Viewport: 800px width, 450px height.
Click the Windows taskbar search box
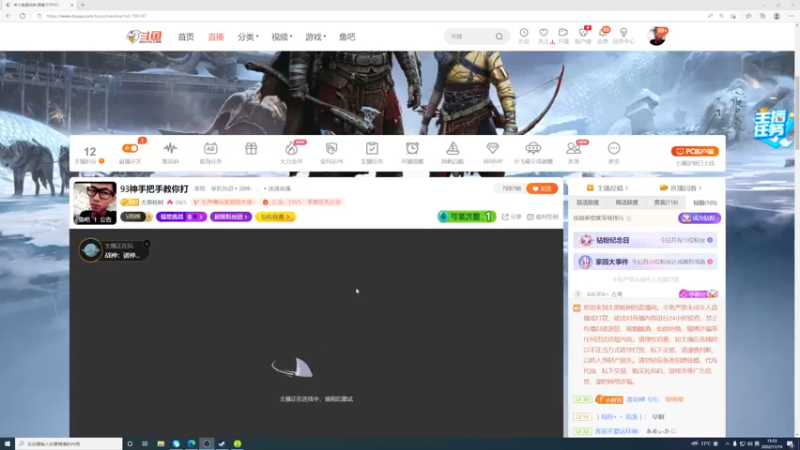click(69, 444)
